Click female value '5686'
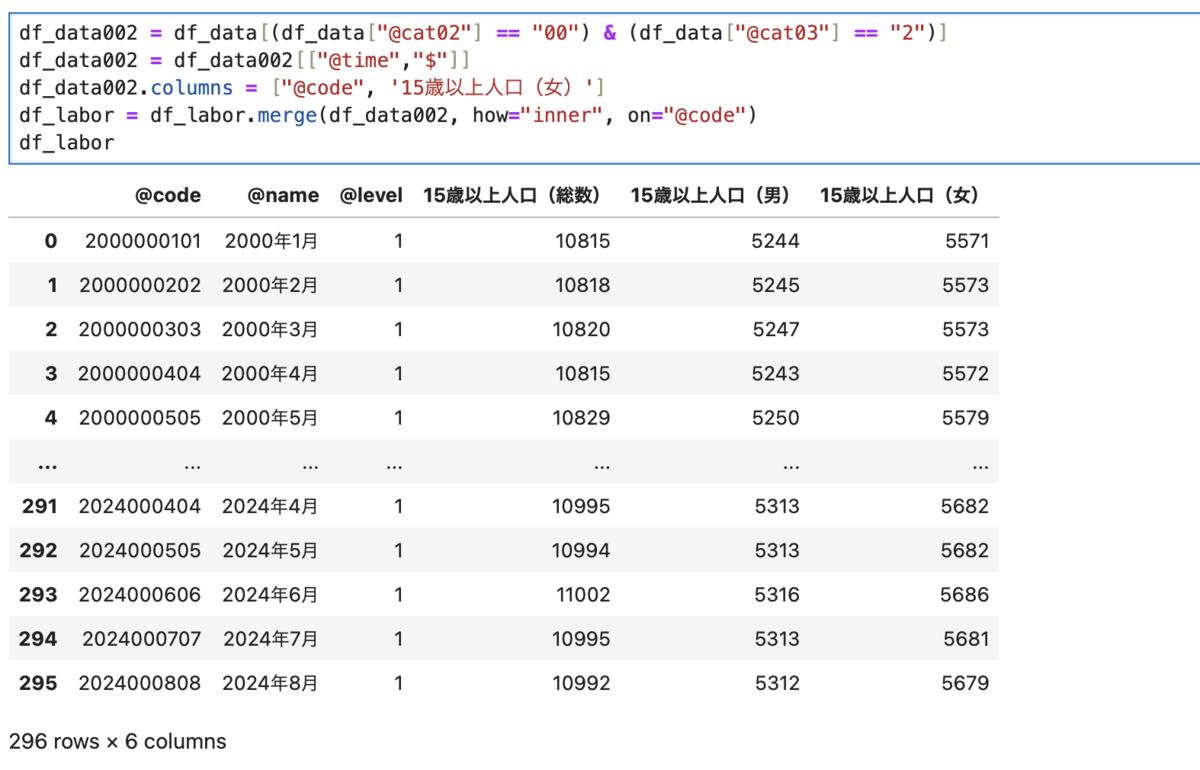Screen dimensions: 1200x770 964,594
